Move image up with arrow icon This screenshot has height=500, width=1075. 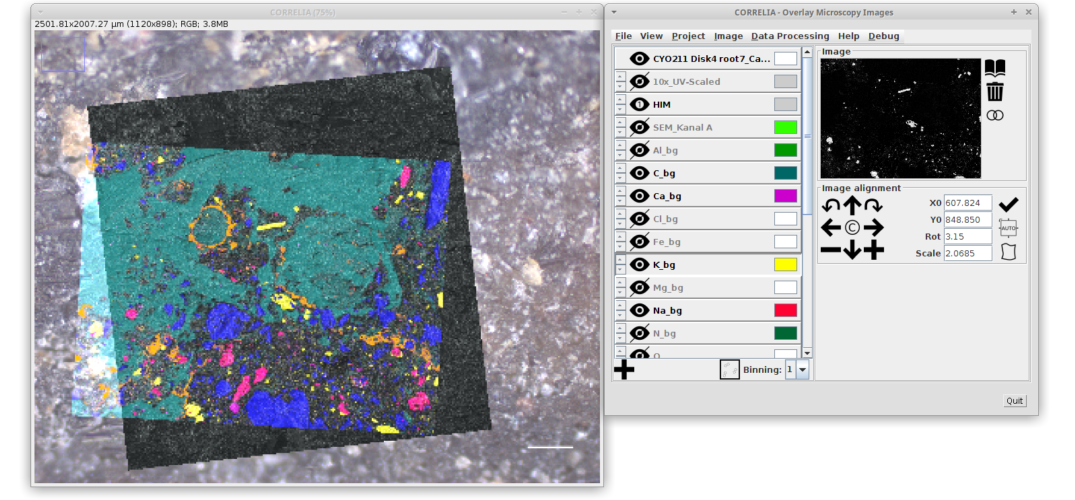point(852,205)
